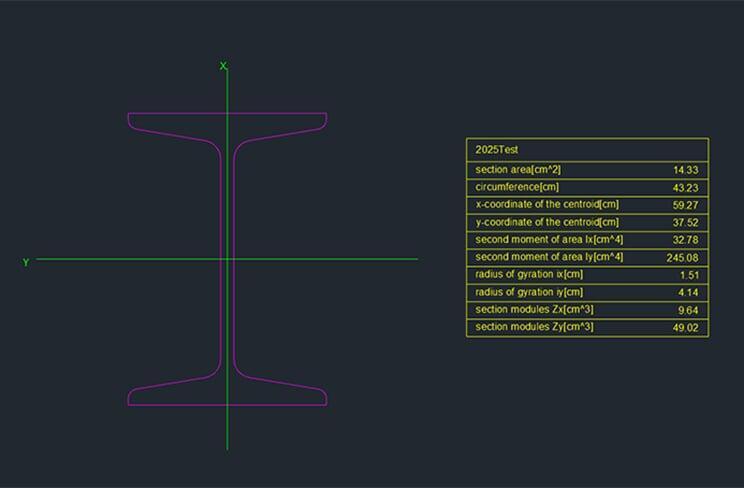Select radius of gyration value 1.51

689,275
